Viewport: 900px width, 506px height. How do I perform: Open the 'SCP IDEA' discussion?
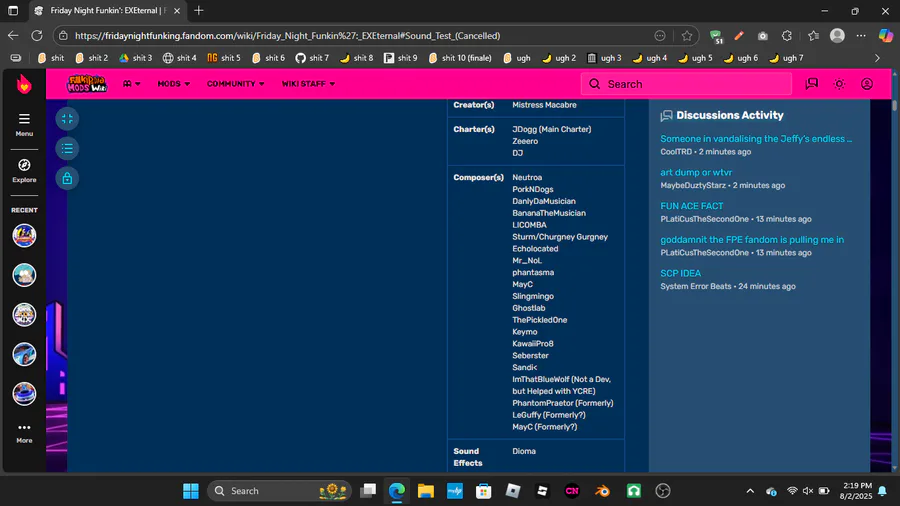680,274
